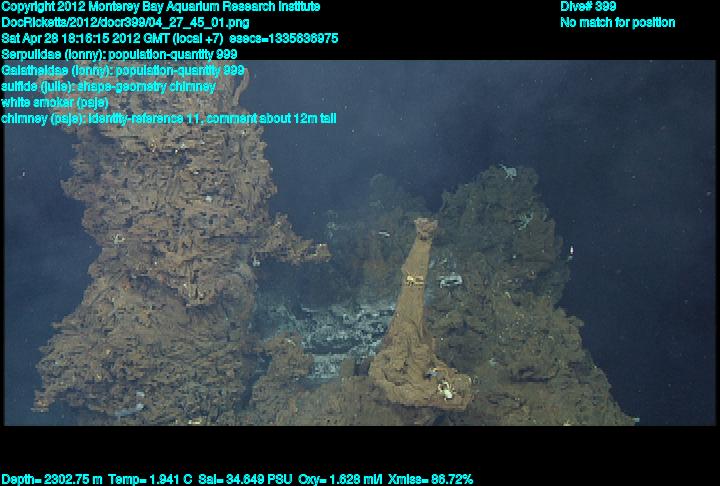Select the DocRicketts file path text

click(125, 23)
